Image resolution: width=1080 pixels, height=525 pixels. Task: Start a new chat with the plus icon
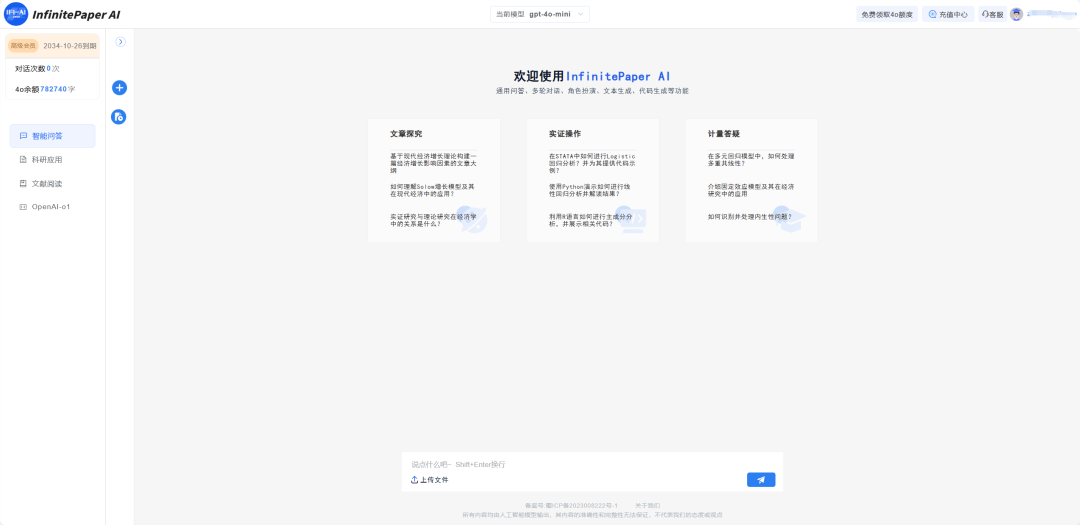(x=119, y=88)
